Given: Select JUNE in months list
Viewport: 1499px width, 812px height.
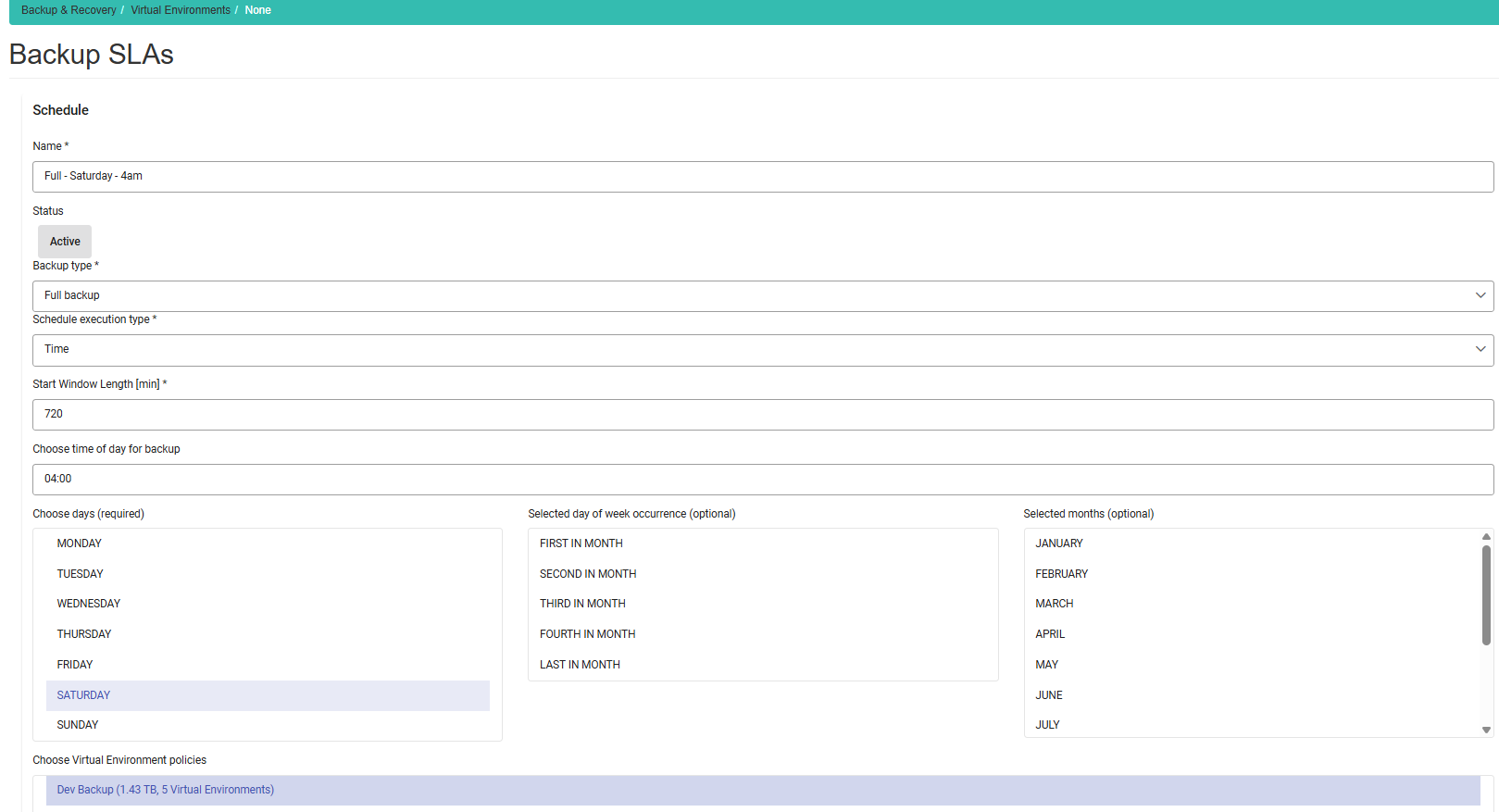Looking at the screenshot, I should pyautogui.click(x=1252, y=695).
